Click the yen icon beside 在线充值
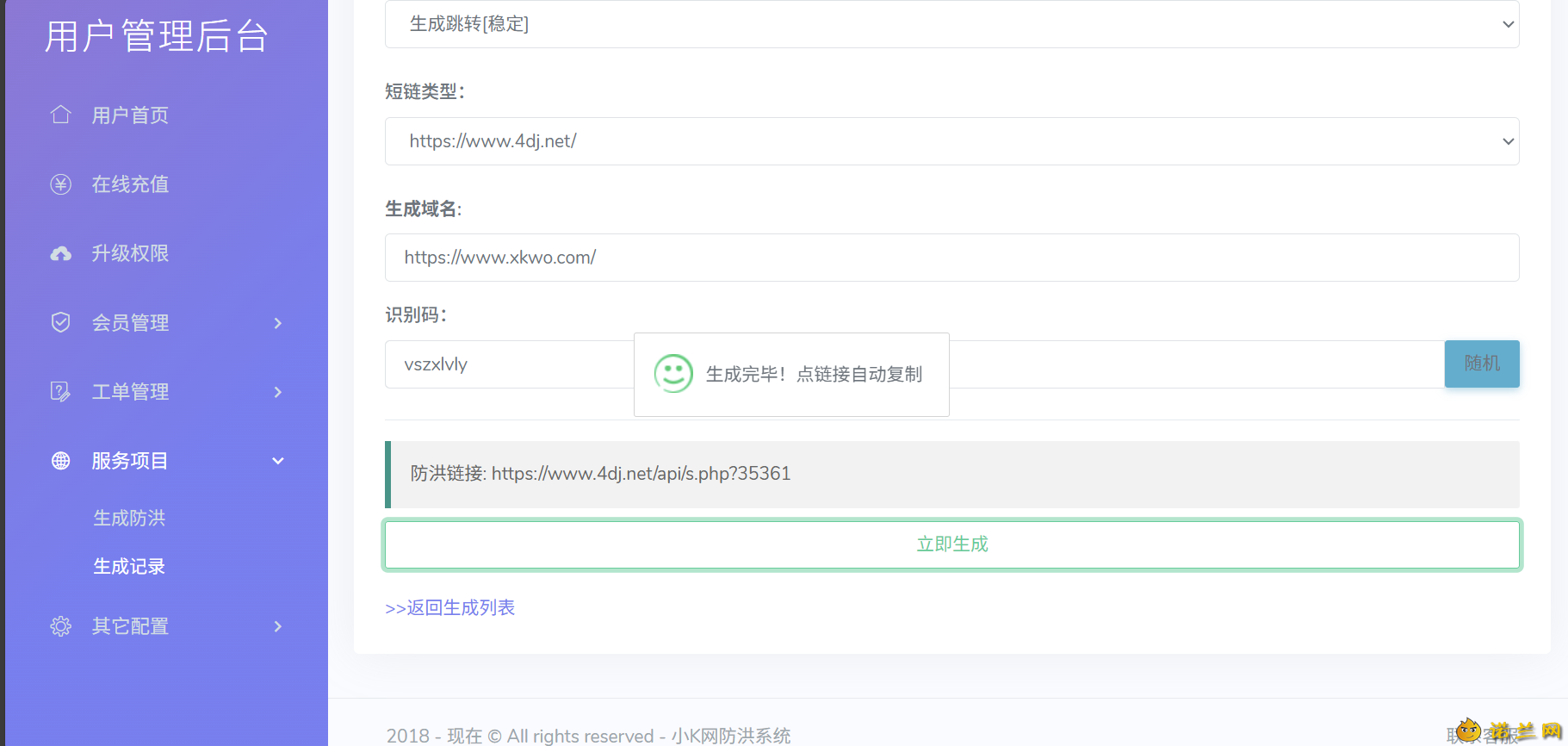This screenshot has height=746, width=1568. click(60, 184)
